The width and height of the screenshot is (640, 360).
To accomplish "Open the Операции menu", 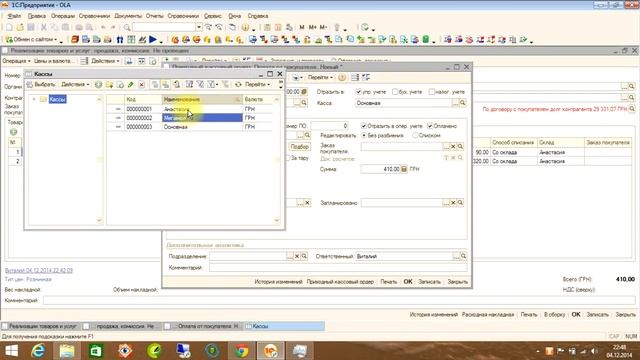I will (63, 16).
